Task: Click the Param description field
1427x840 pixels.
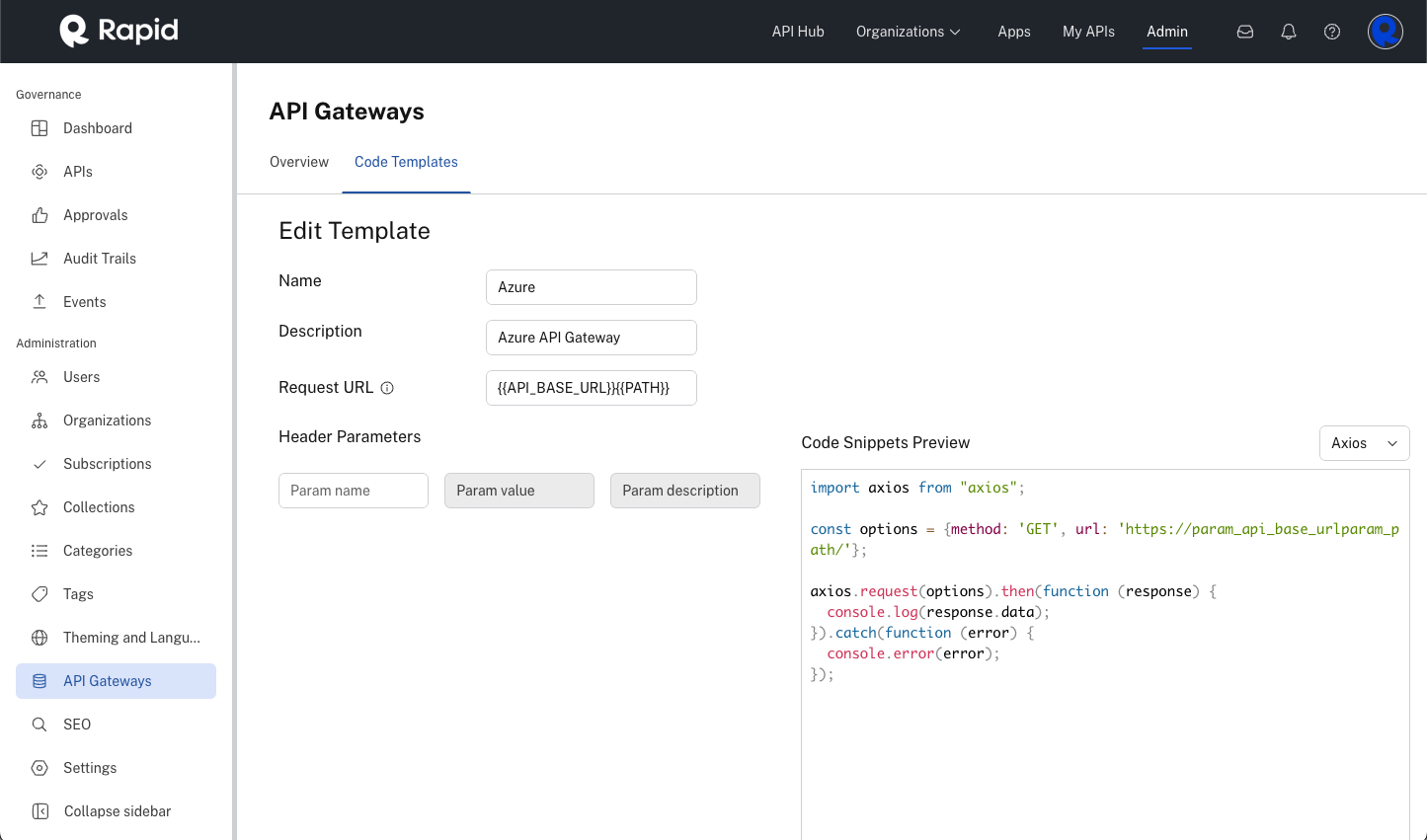Action: [x=685, y=491]
